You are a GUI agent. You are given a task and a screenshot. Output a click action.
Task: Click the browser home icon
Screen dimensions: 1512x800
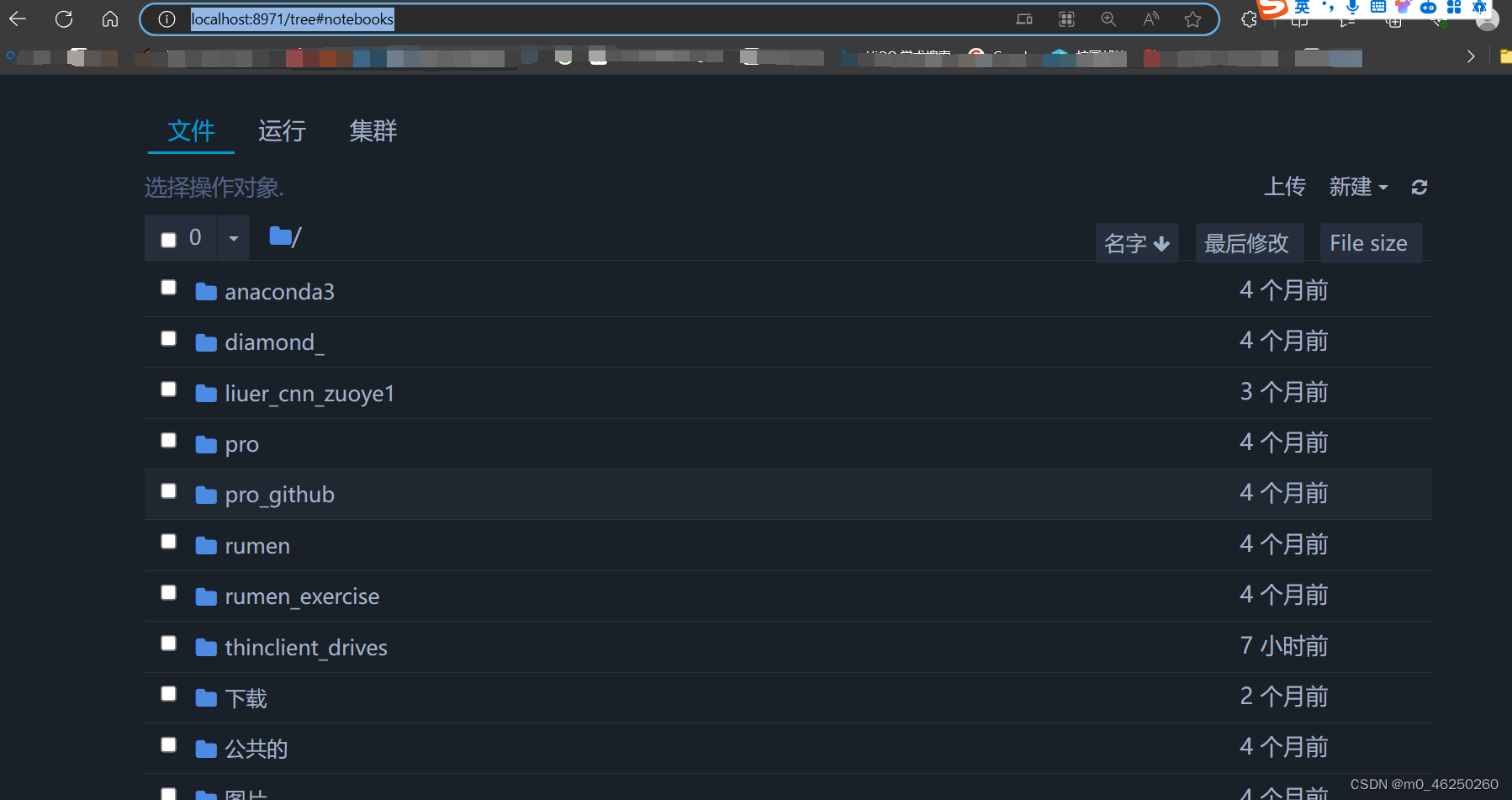tap(109, 19)
